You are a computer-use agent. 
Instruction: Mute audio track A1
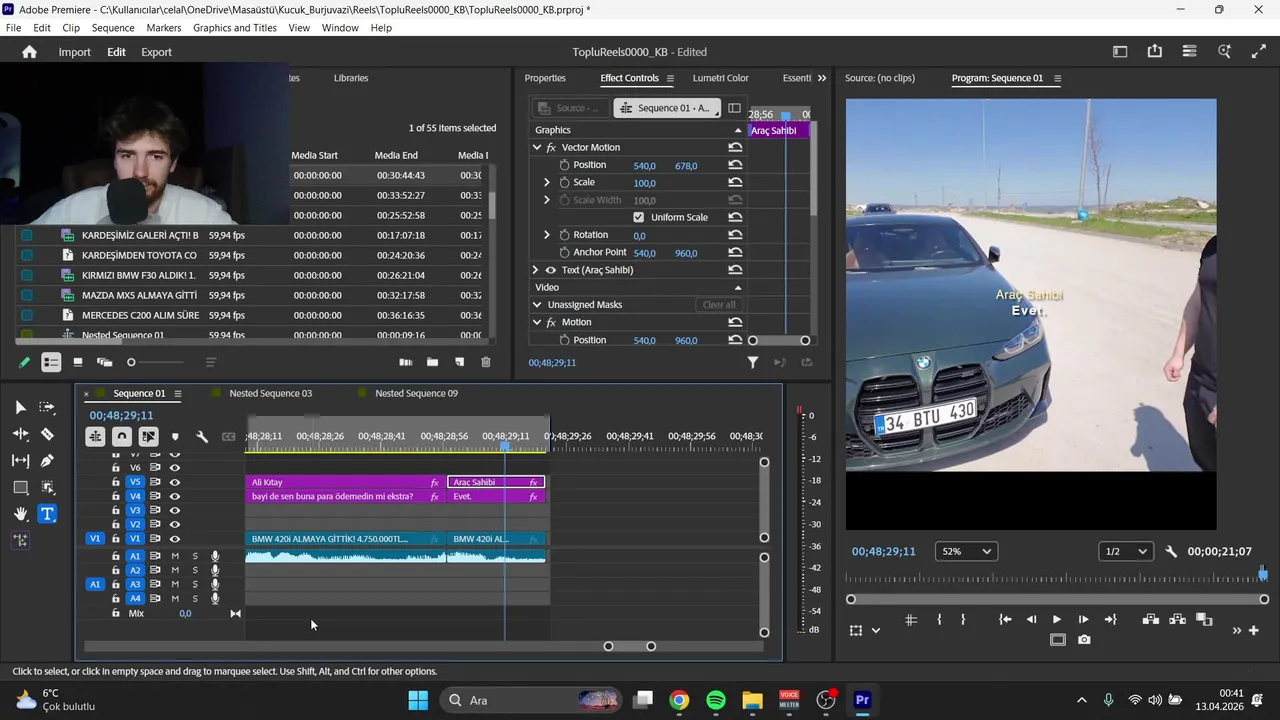coord(175,556)
